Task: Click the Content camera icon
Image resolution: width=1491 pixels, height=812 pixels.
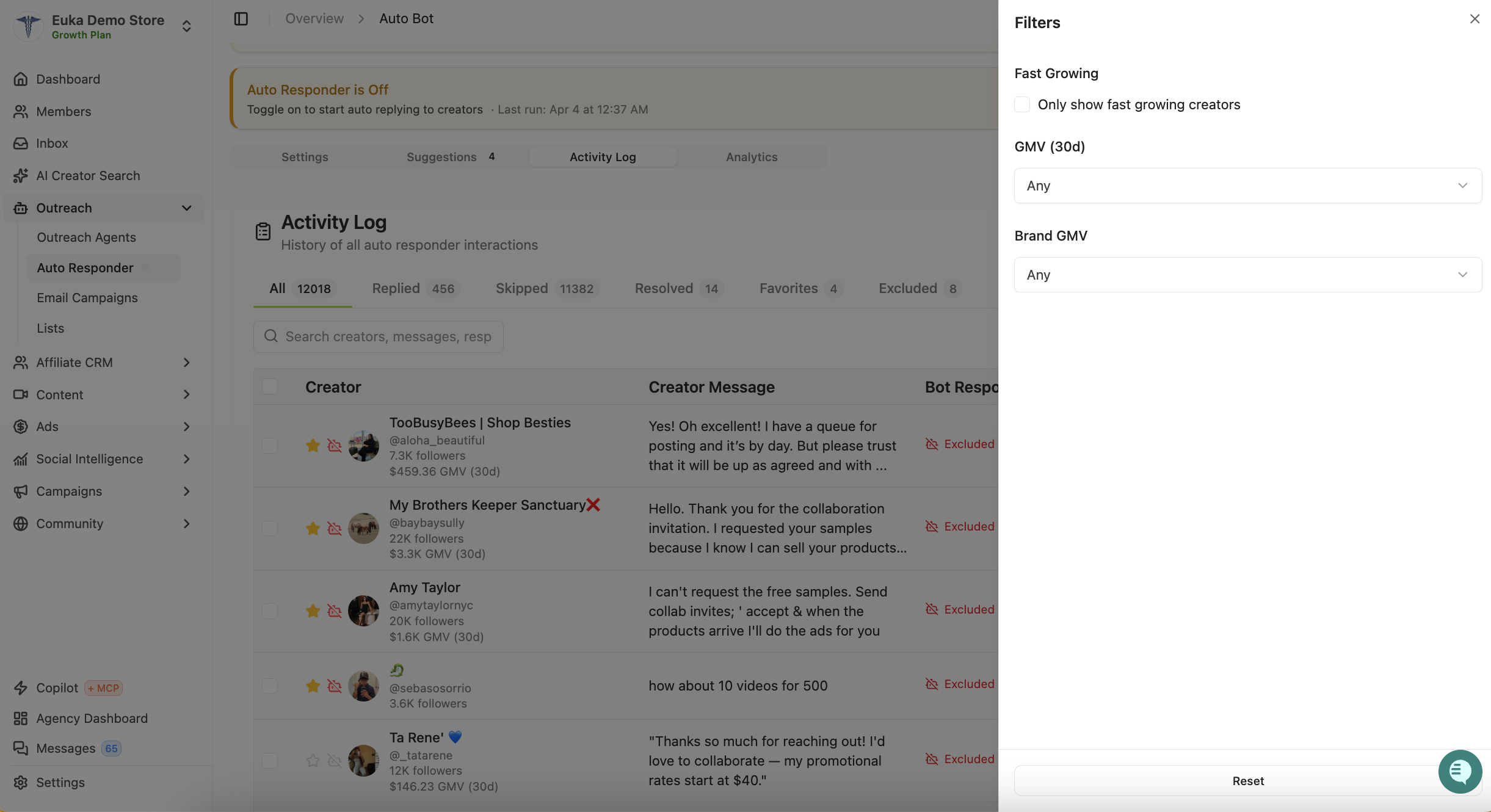Action: 21,395
